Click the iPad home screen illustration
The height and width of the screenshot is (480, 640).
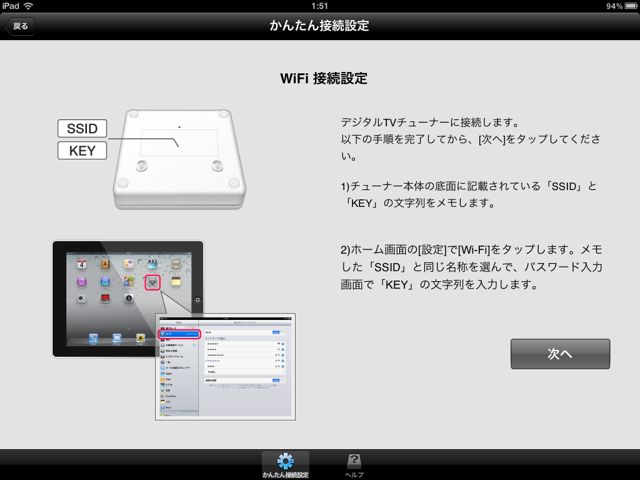128,299
